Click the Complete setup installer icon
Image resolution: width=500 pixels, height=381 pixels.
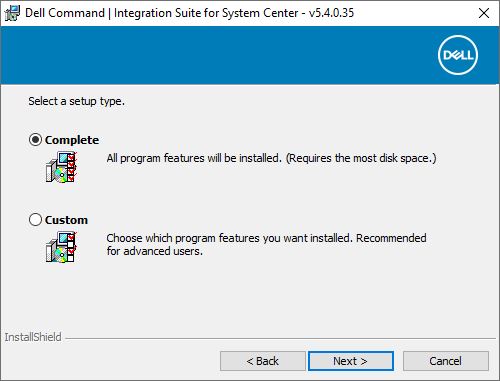(x=62, y=167)
